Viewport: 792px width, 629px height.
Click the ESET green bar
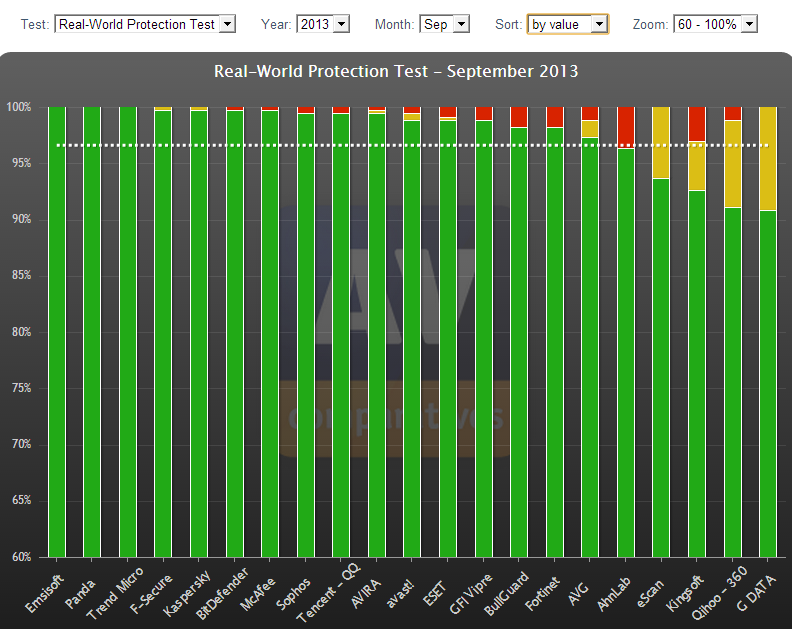(x=448, y=339)
